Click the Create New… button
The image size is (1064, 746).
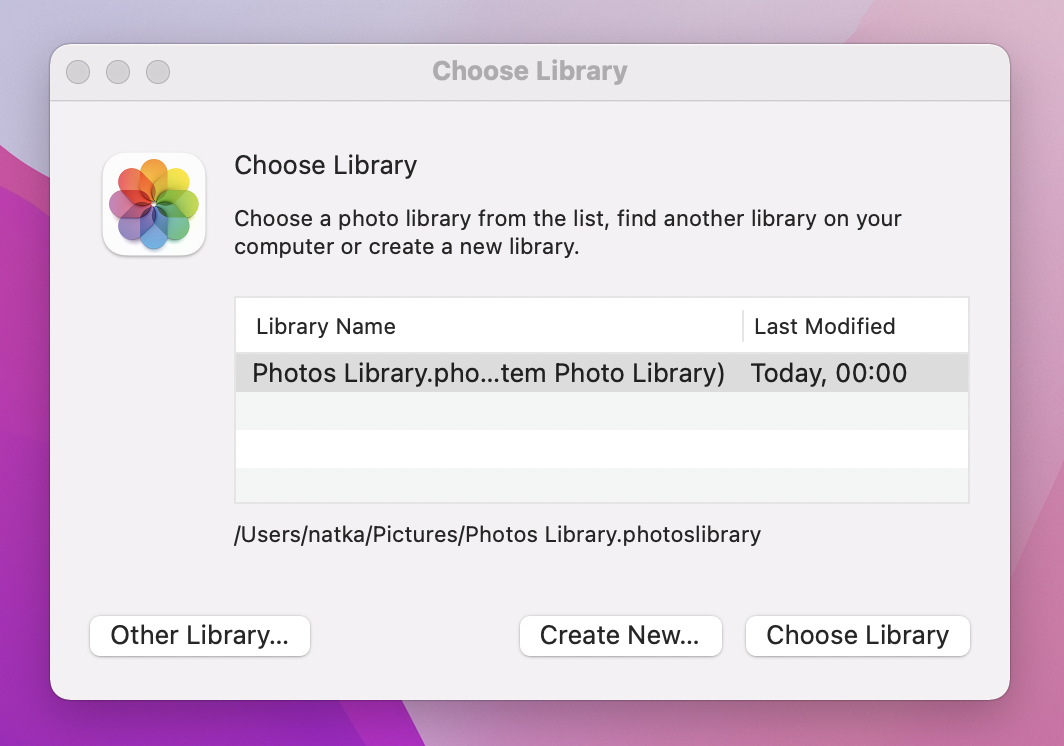pos(620,635)
